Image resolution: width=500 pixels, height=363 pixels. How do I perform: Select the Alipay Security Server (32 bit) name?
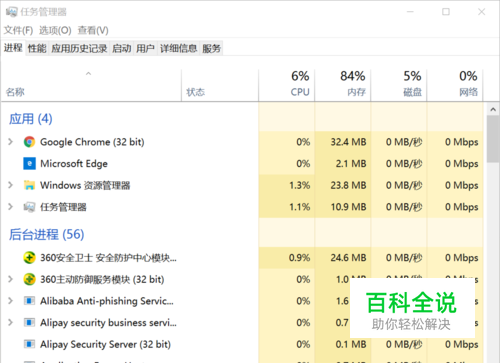tap(105, 344)
